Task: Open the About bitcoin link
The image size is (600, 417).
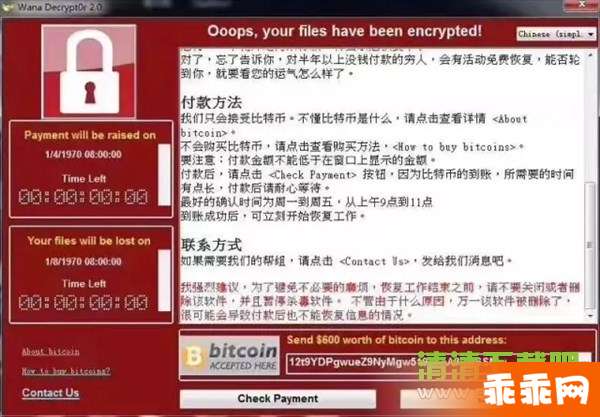Action: tap(51, 351)
